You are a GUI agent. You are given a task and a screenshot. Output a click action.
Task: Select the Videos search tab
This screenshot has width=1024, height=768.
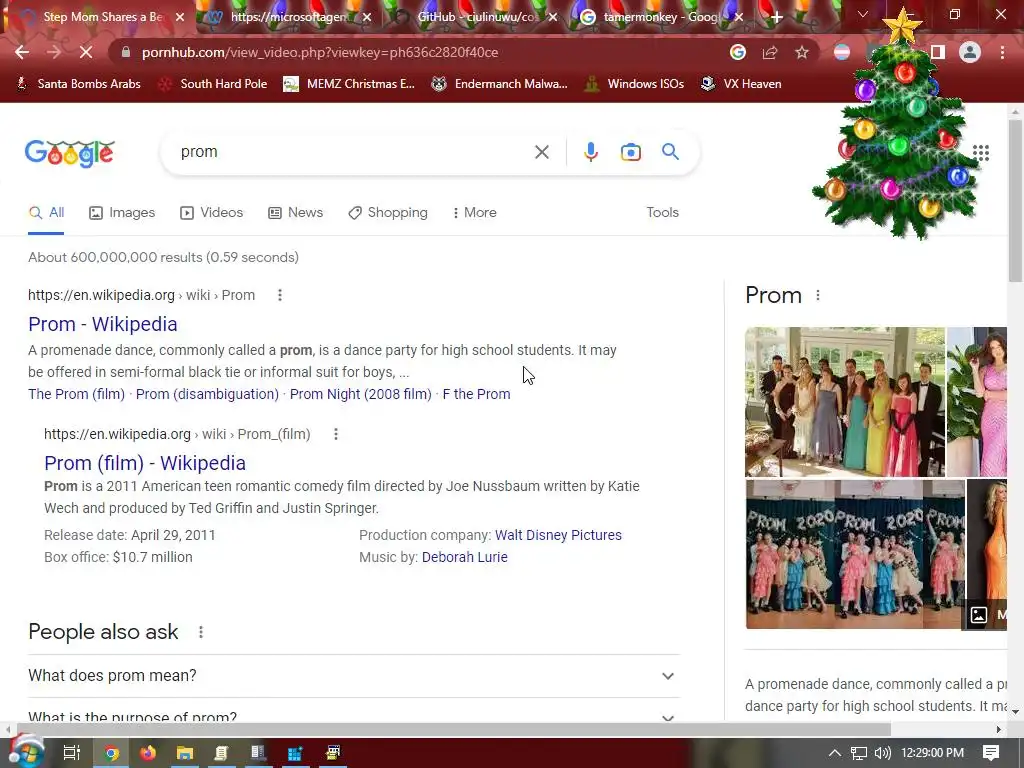coord(212,213)
